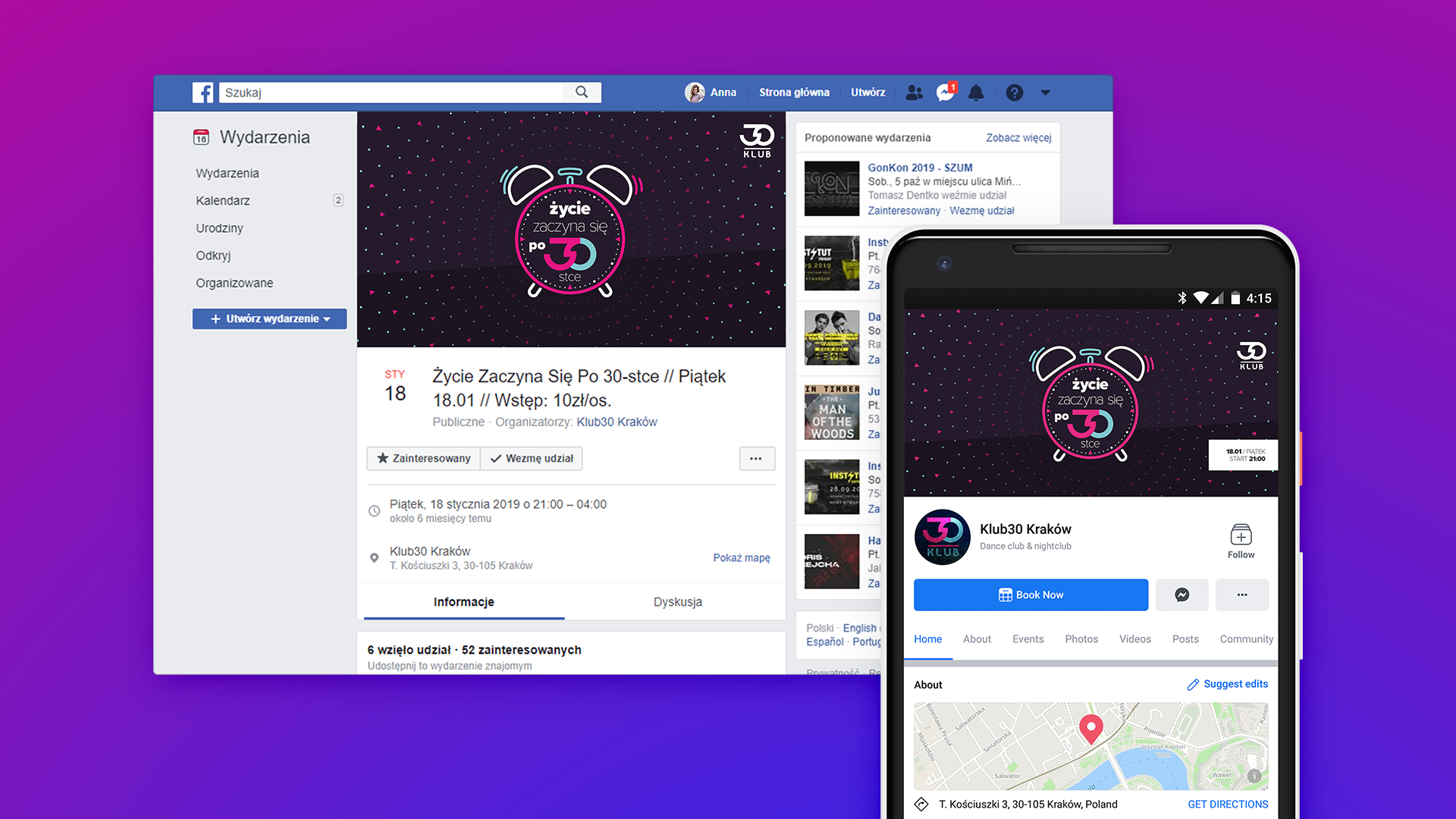This screenshot has width=1456, height=819.
Task: Click Wezmę udział button
Action: (532, 458)
